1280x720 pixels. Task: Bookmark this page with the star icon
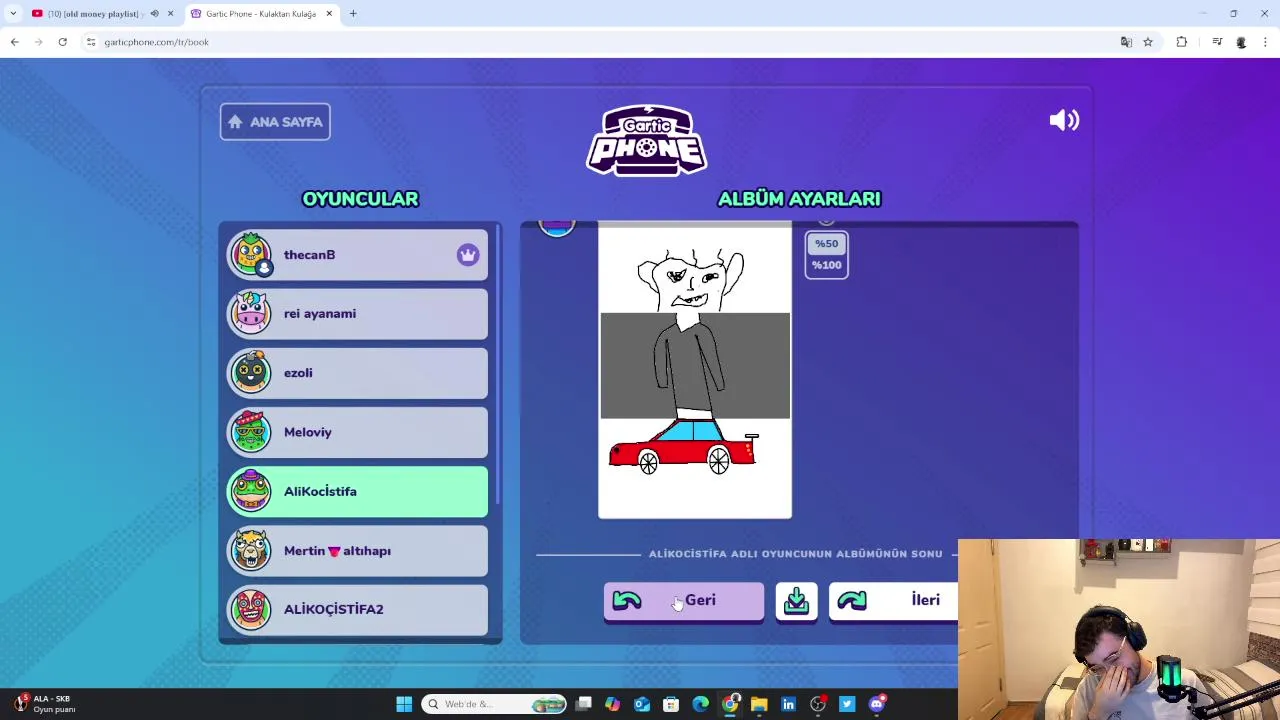(x=1148, y=42)
